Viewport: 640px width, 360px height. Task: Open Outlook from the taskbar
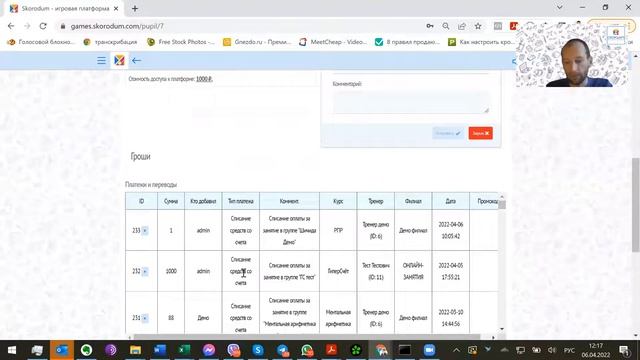(x=62, y=350)
